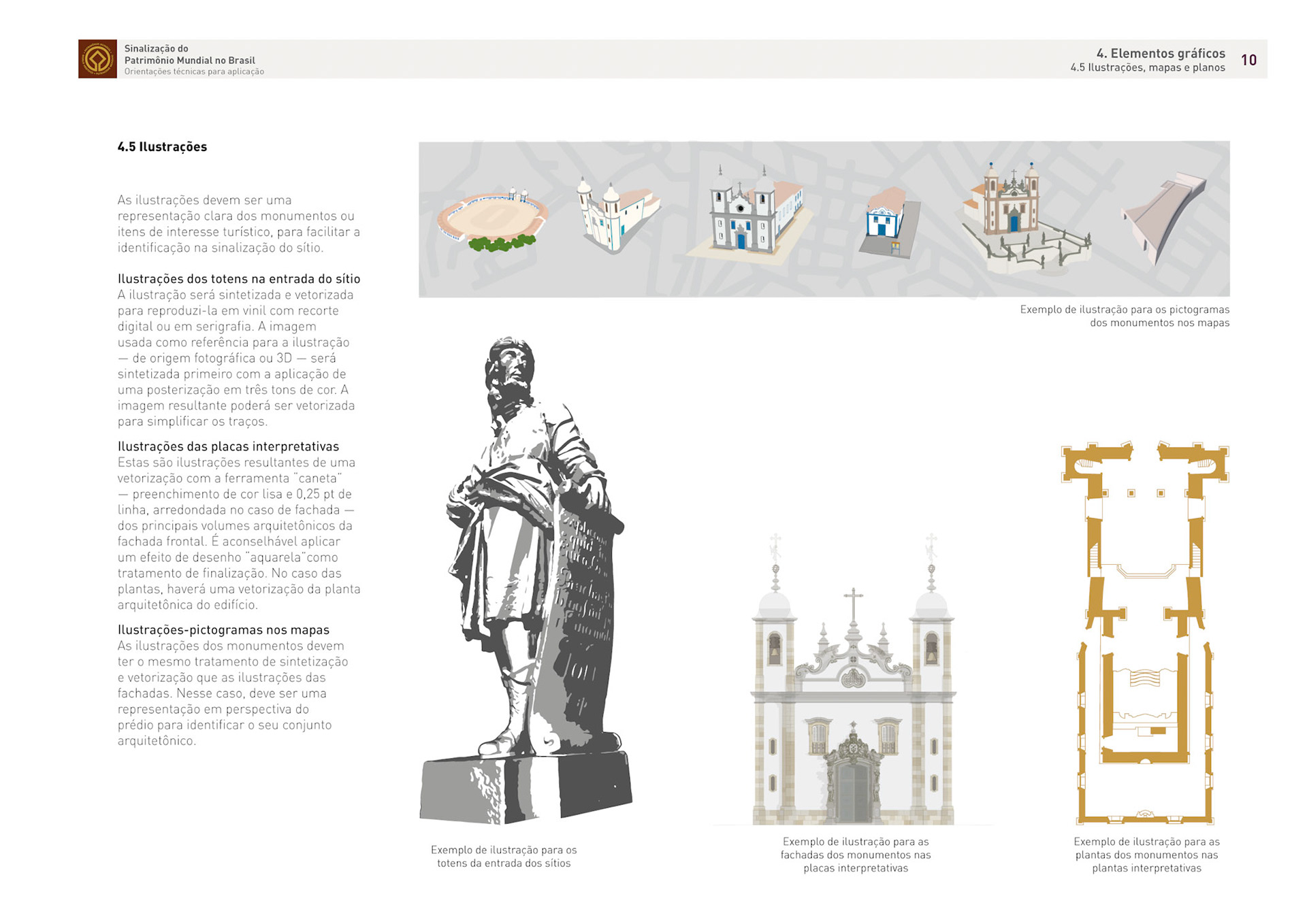This screenshot has height=924, width=1307.
Task: Click the World Heritage emblem logo
Action: point(97,59)
